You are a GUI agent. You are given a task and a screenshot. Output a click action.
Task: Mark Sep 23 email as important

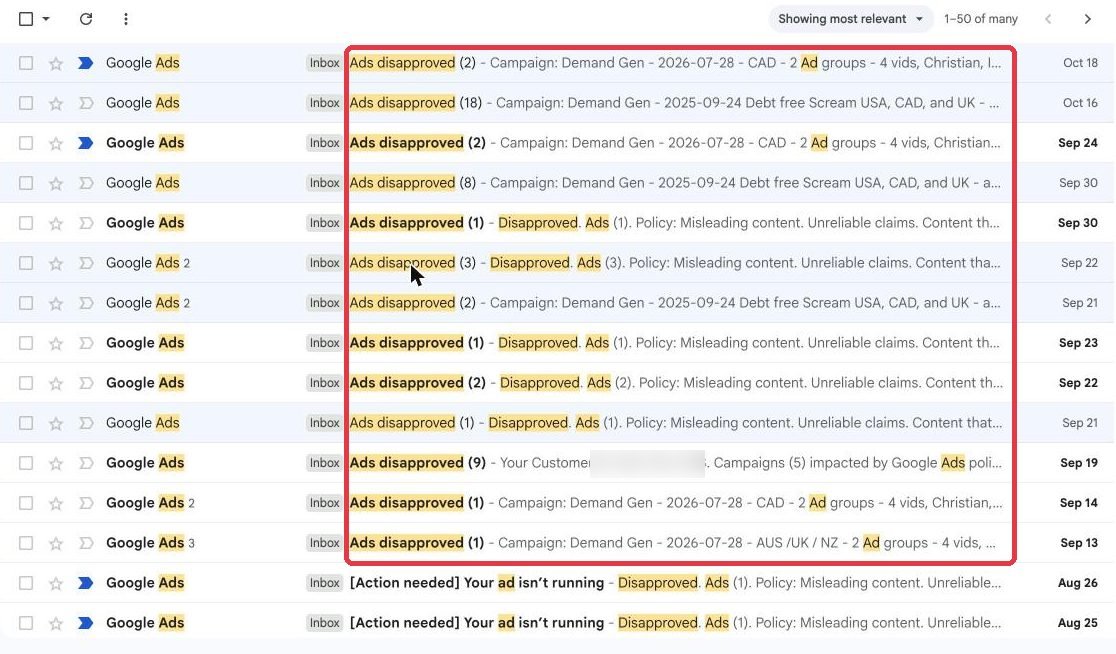click(85, 343)
